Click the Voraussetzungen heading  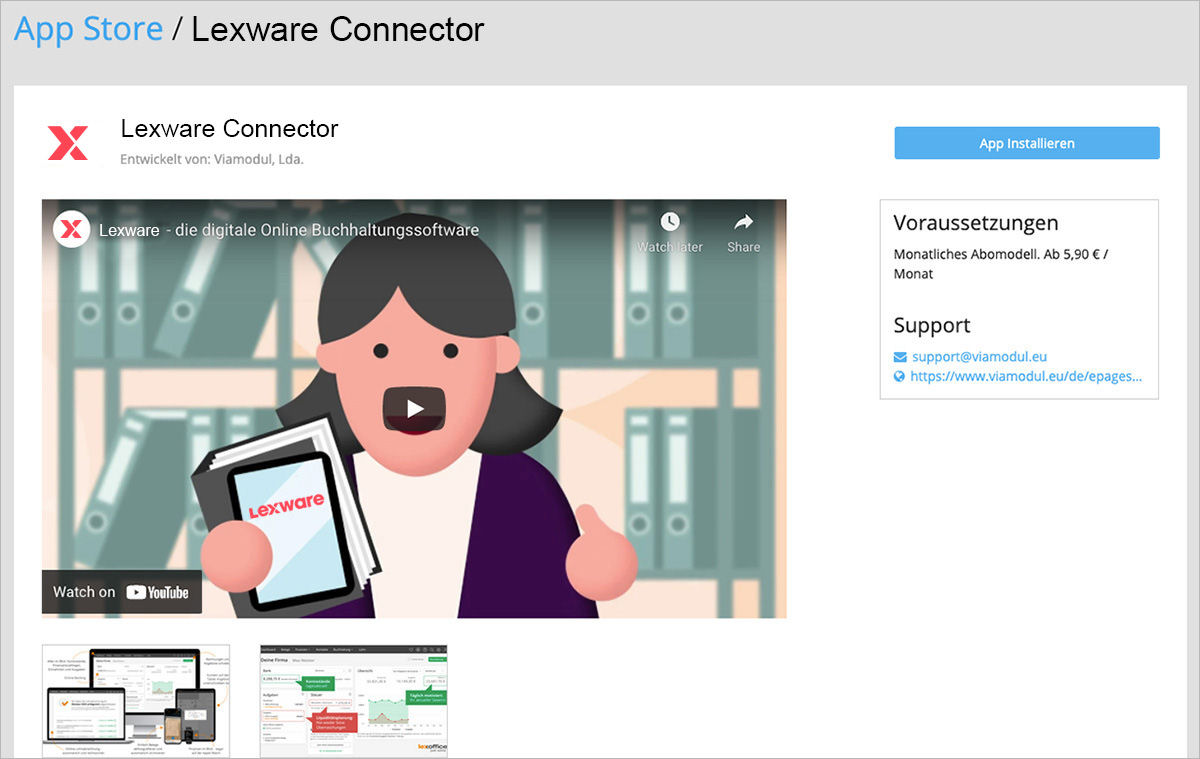pyautogui.click(x=976, y=223)
